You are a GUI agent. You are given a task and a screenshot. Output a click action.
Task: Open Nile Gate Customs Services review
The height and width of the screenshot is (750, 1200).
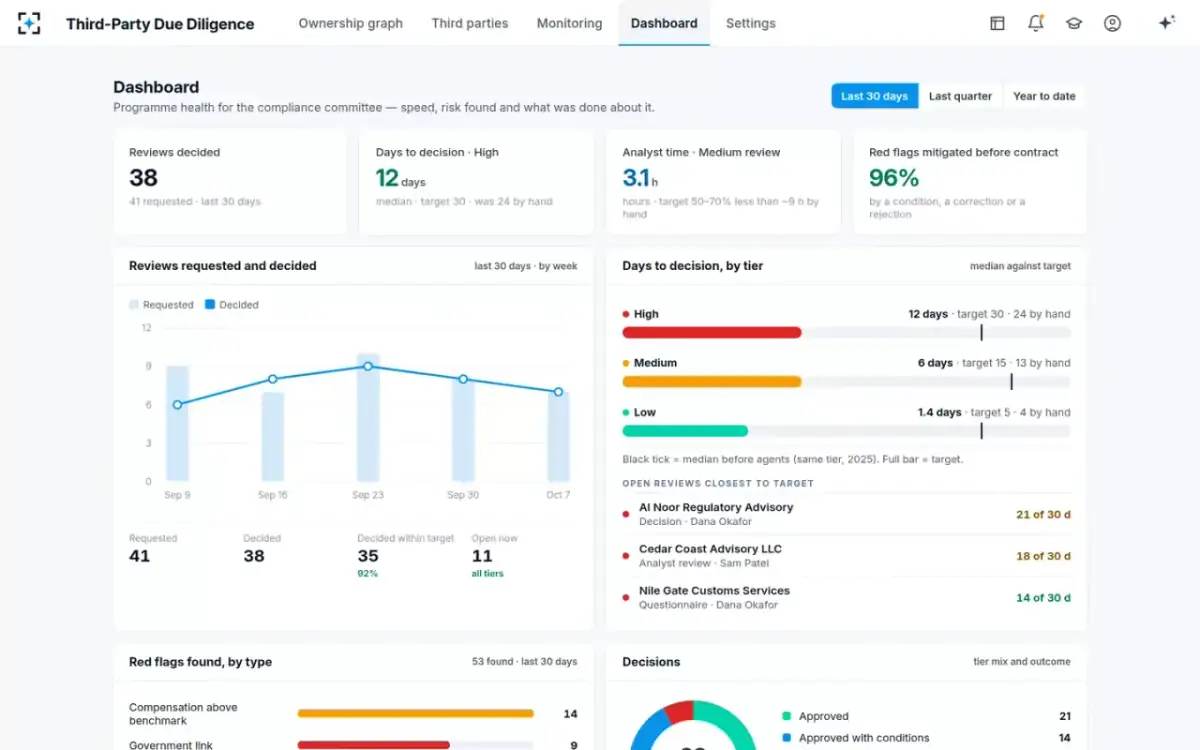click(x=846, y=598)
